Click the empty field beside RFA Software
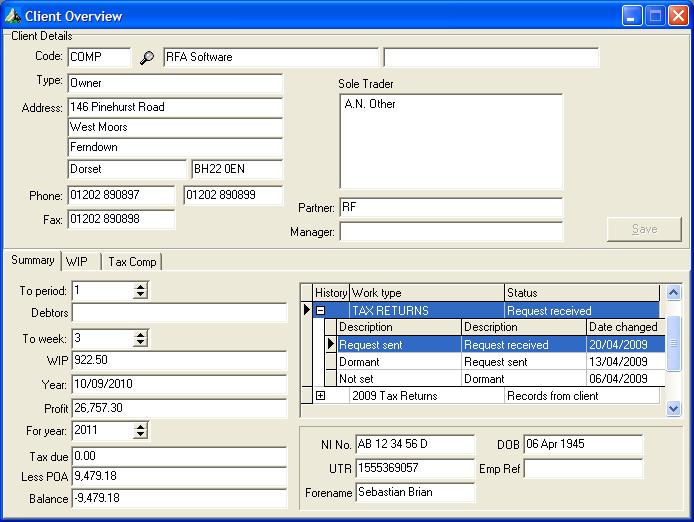This screenshot has width=694, height=522. click(491, 57)
